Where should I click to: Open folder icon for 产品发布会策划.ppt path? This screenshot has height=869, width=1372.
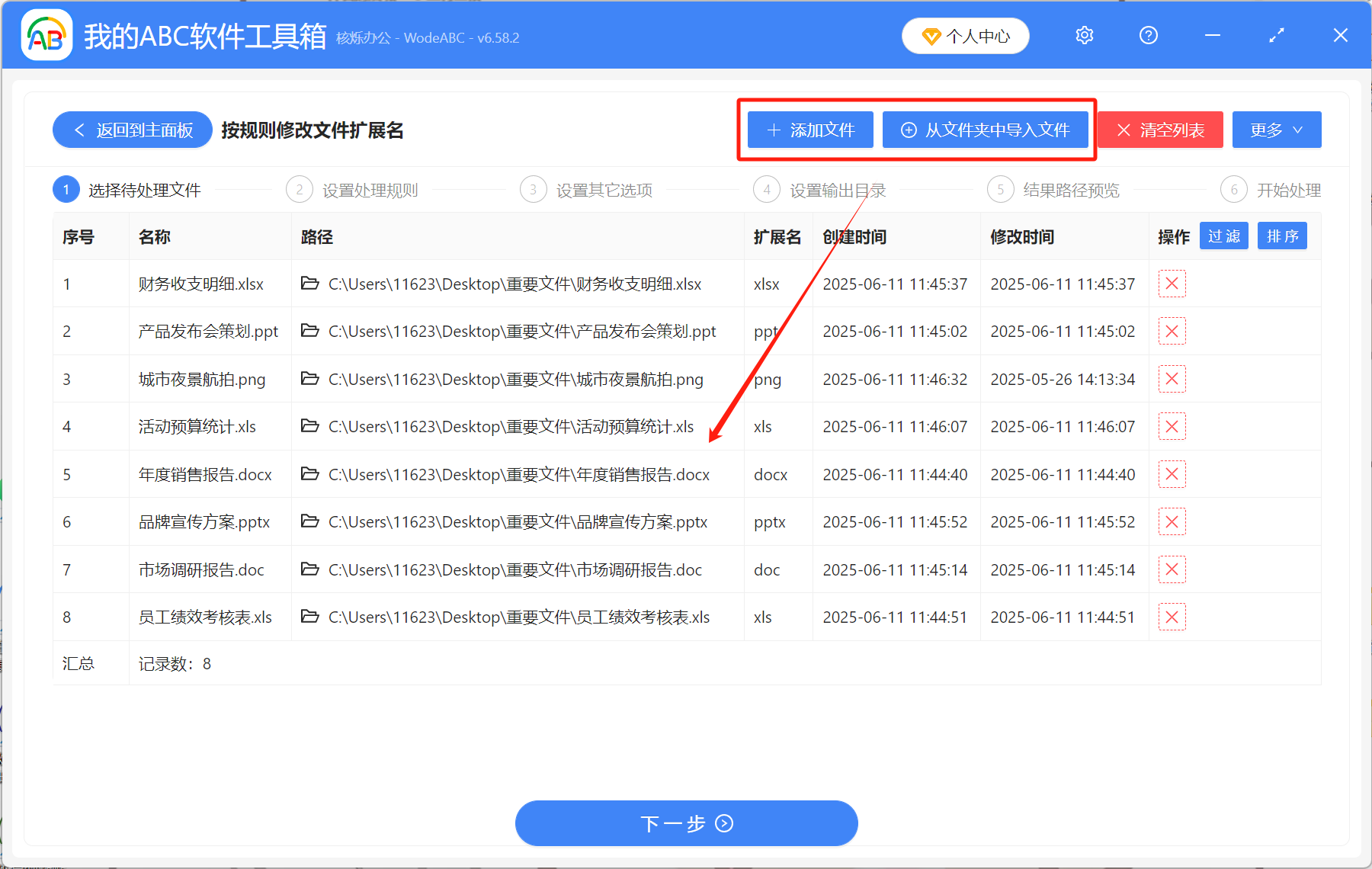tap(309, 331)
